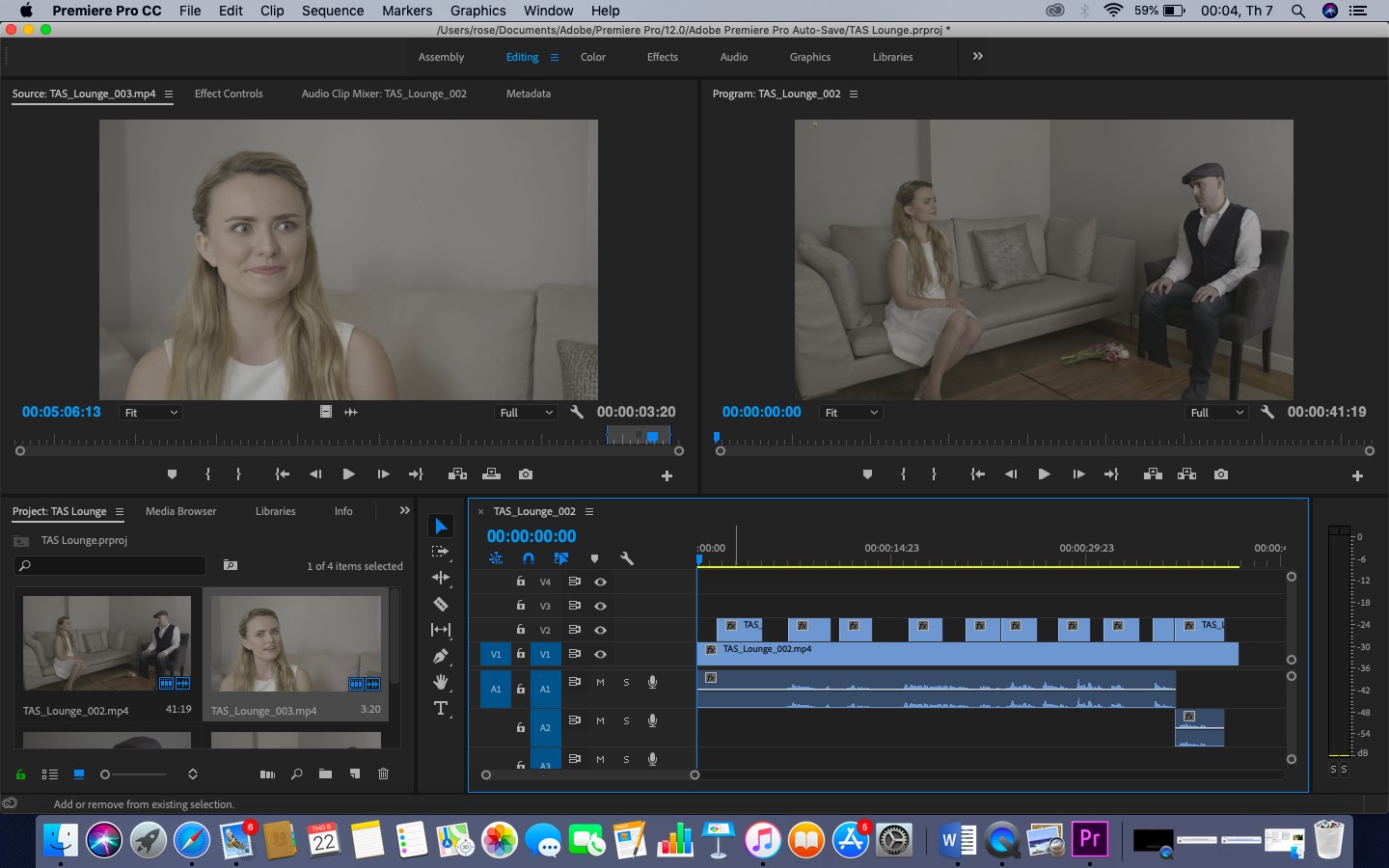Open Program monitor Full resolution dropdown
This screenshot has width=1389, height=868.
pos(1217,413)
